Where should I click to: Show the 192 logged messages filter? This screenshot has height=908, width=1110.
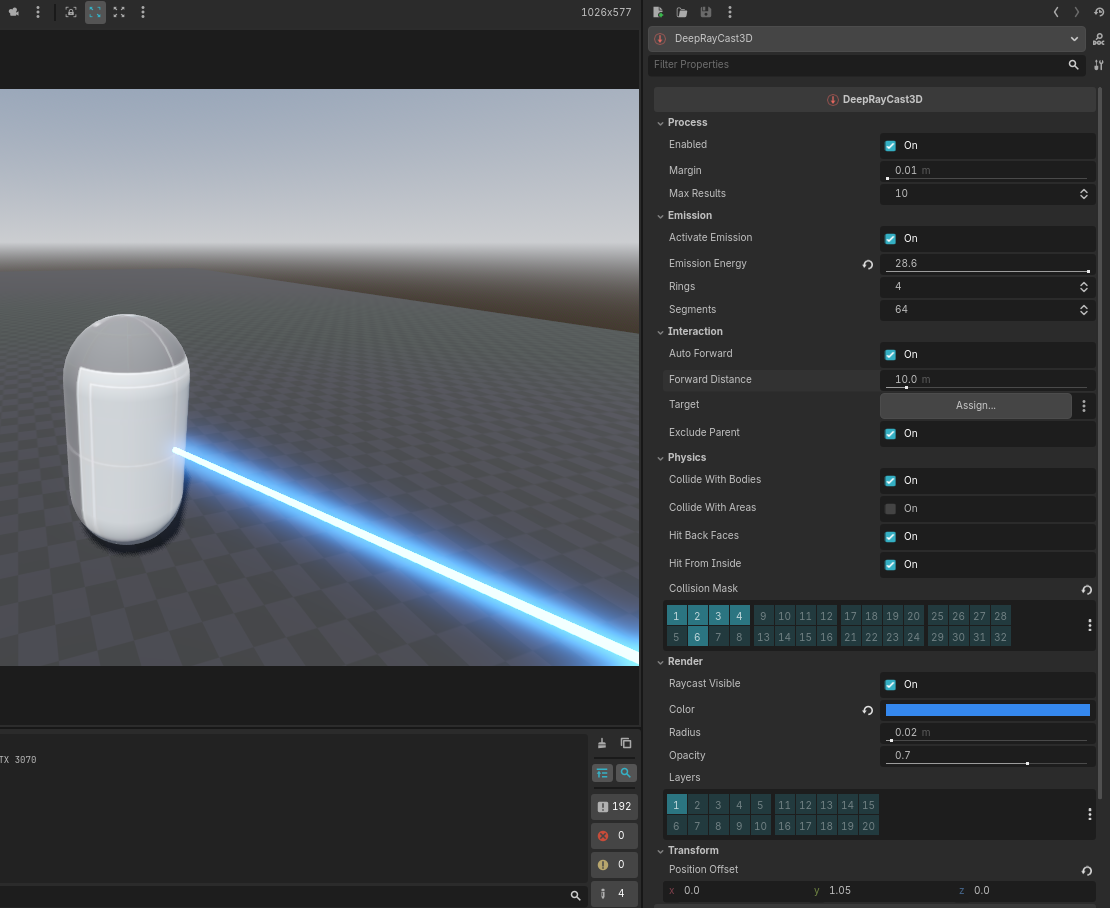[x=613, y=806]
